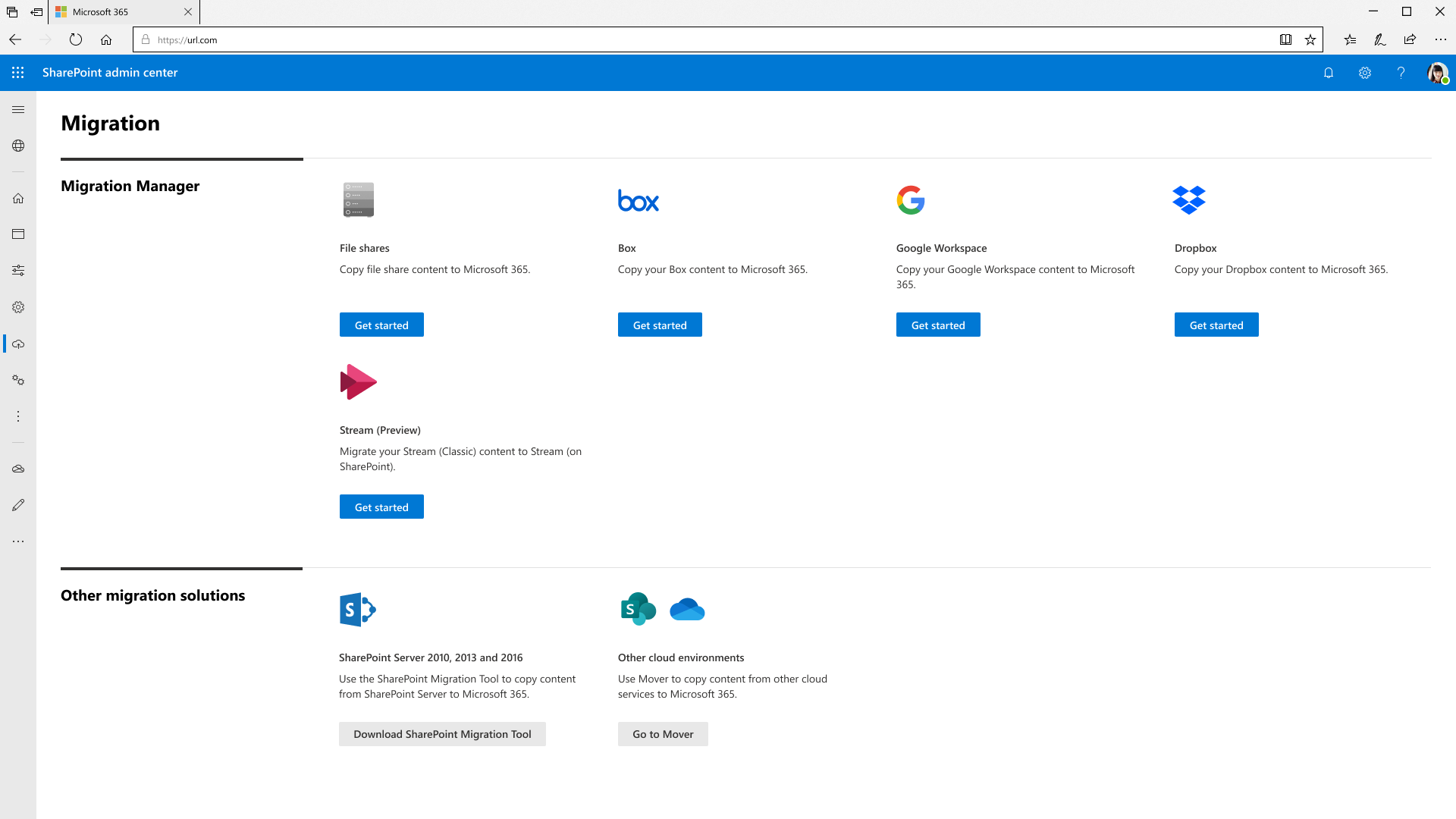
Task: Click the browser share icon
Action: pyautogui.click(x=1410, y=39)
